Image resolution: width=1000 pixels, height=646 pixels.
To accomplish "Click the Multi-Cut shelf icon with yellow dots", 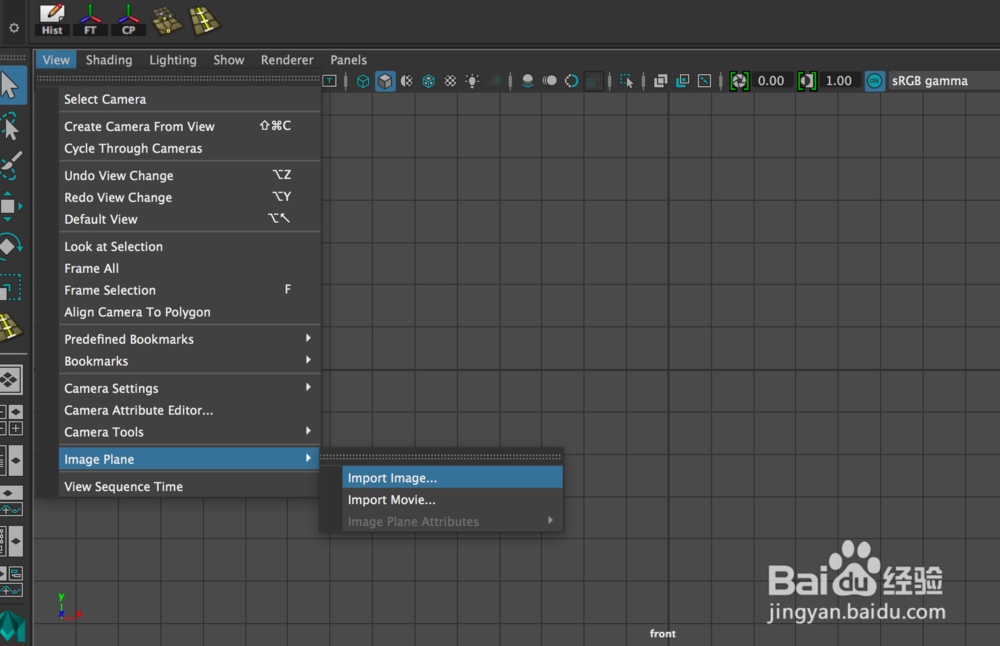I will click(167, 20).
